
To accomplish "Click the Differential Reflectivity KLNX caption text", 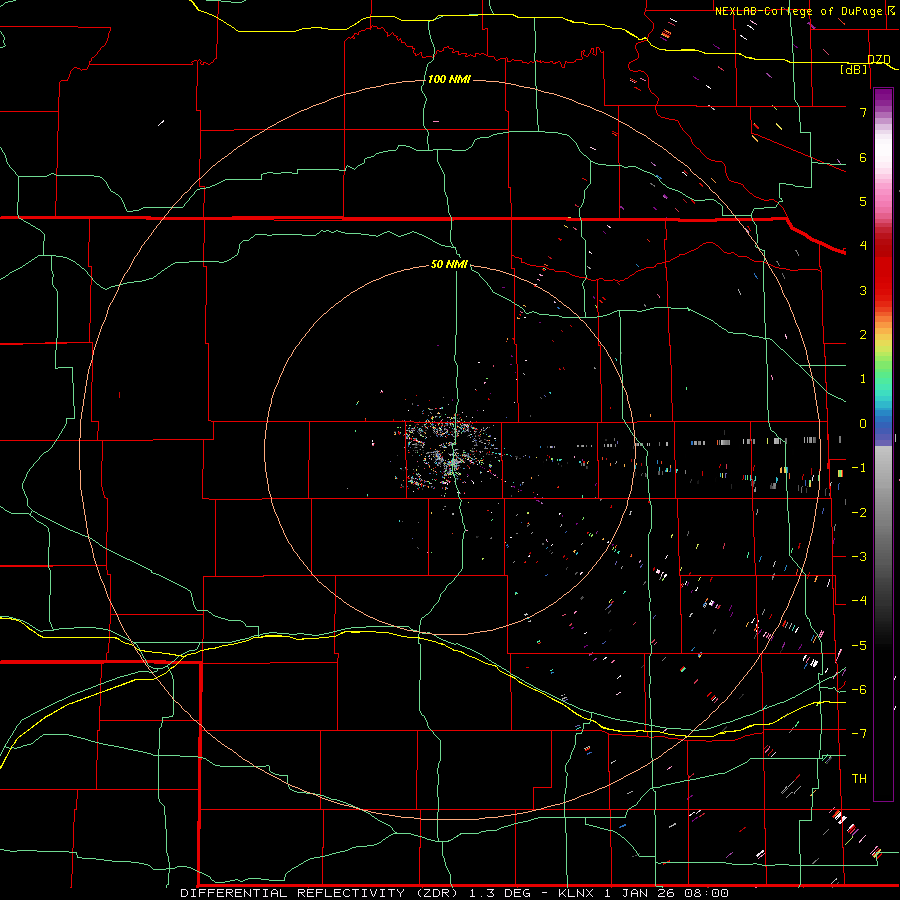I will pyautogui.click(x=455, y=893).
